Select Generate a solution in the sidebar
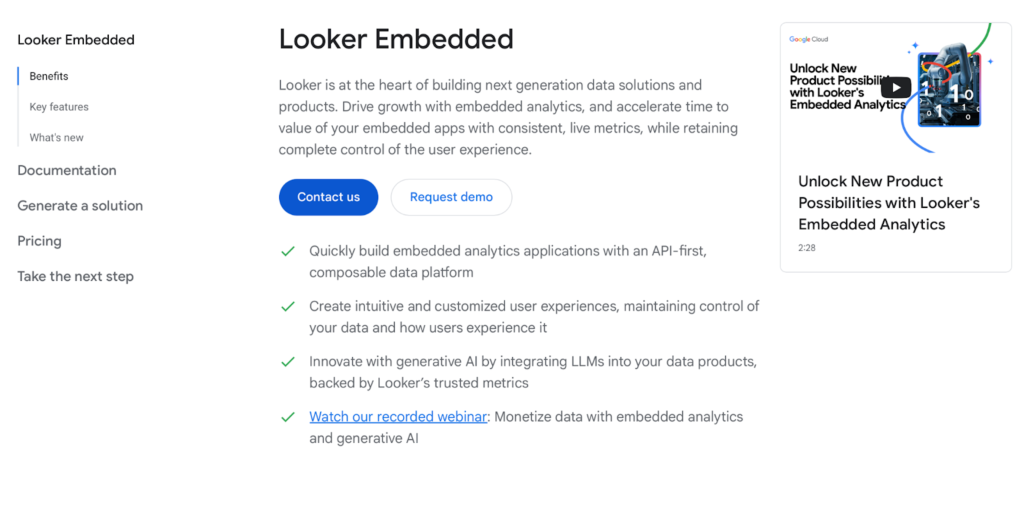Screen dimensions: 1024x528 (80, 206)
